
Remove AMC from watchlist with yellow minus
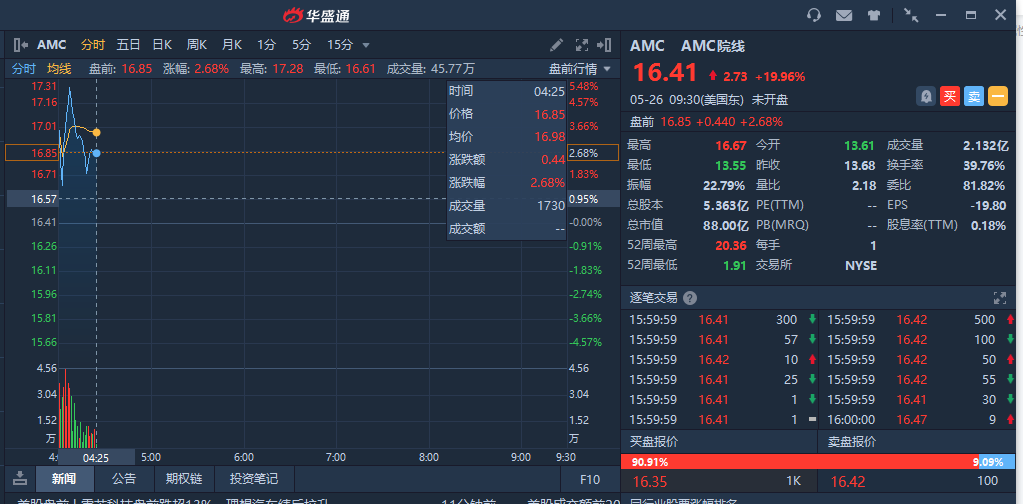pos(998,96)
